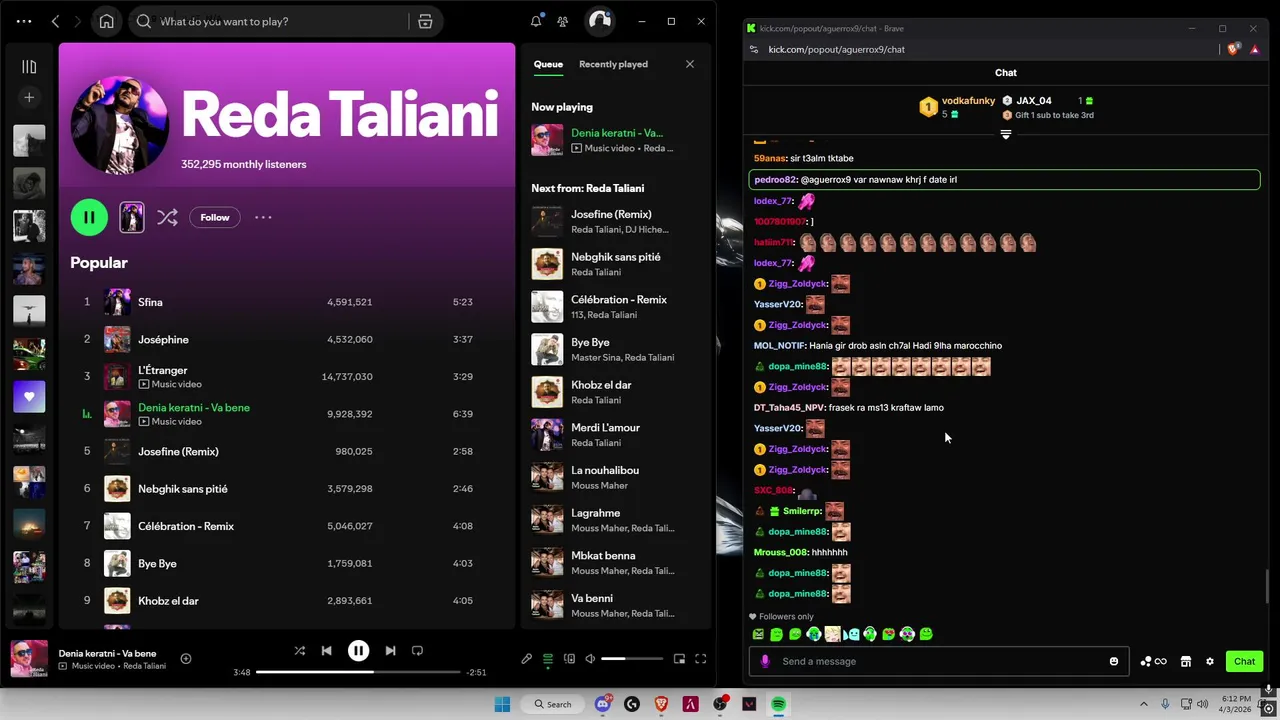Adjust the Spotify volume slider
The image size is (1280, 720).
[x=632, y=658]
